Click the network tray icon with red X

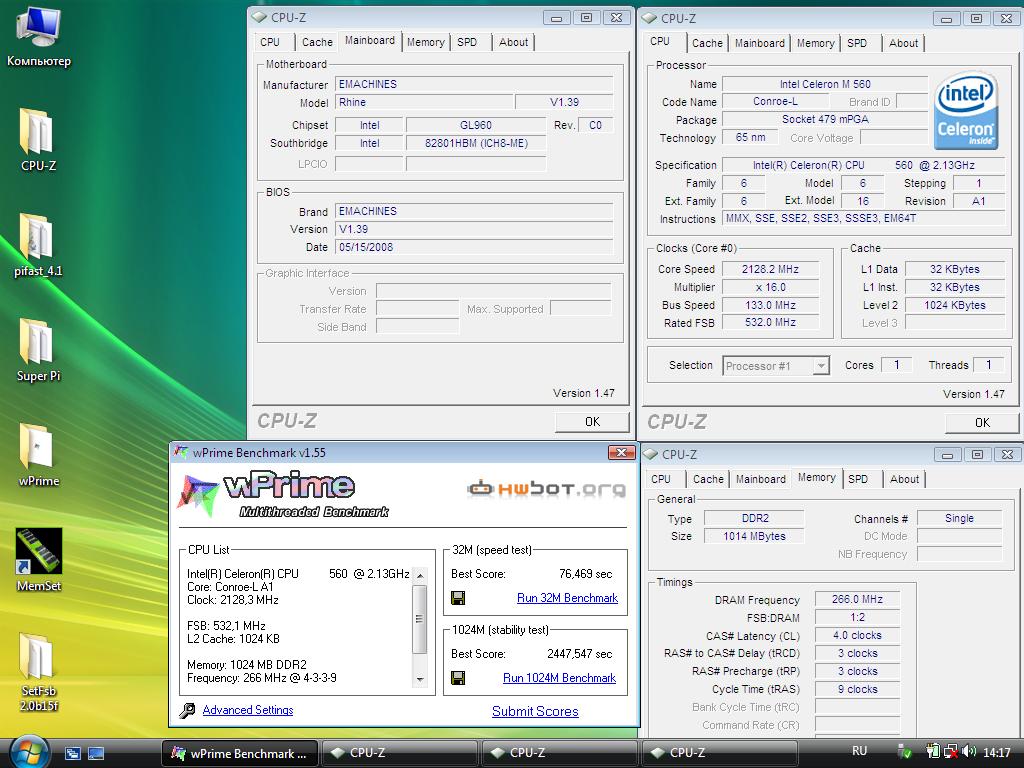pyautogui.click(x=951, y=752)
